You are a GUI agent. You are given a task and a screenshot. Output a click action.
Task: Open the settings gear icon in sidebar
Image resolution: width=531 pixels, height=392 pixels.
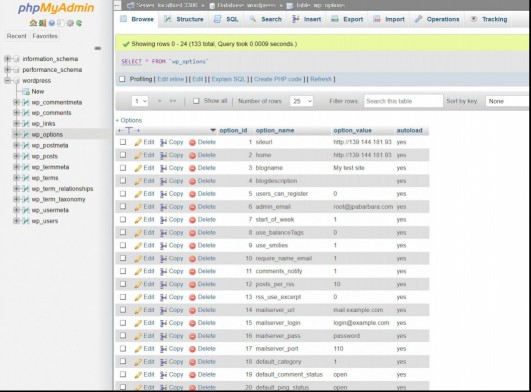[x=70, y=23]
